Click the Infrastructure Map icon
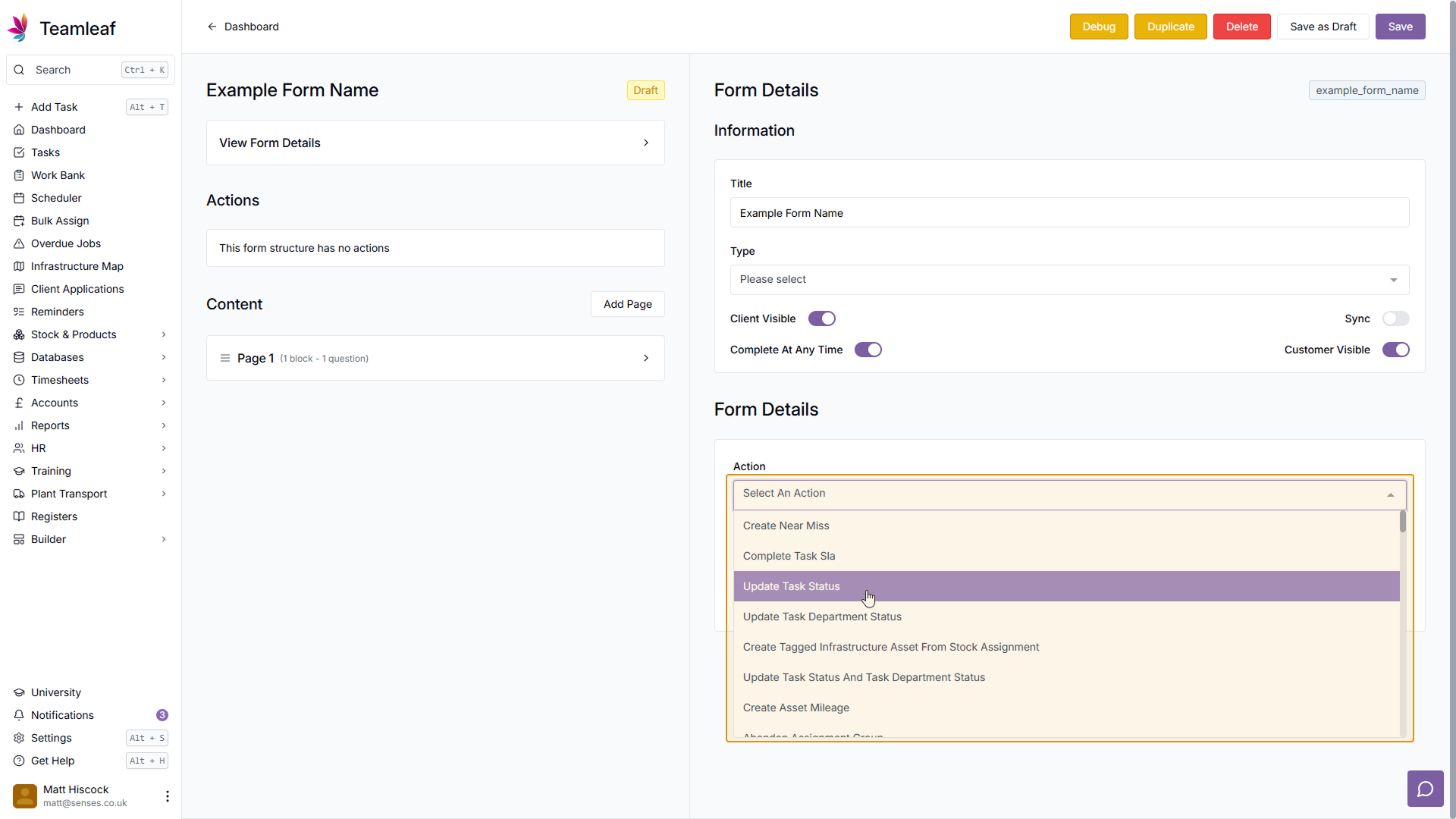Screen dimensions: 1456x819 point(19,266)
